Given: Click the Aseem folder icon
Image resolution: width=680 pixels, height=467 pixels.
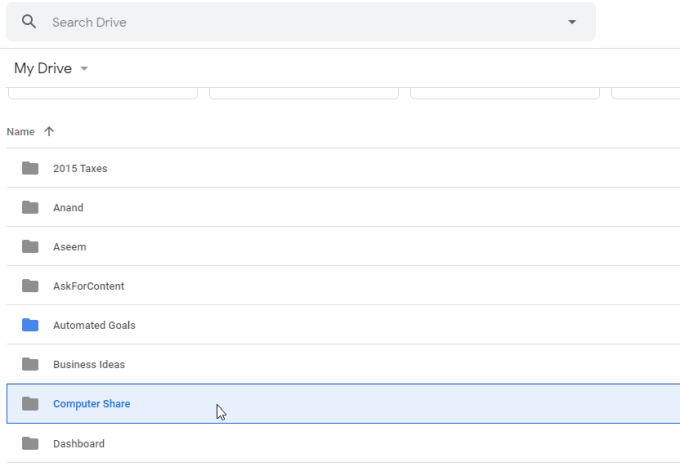Looking at the screenshot, I should coord(30,246).
